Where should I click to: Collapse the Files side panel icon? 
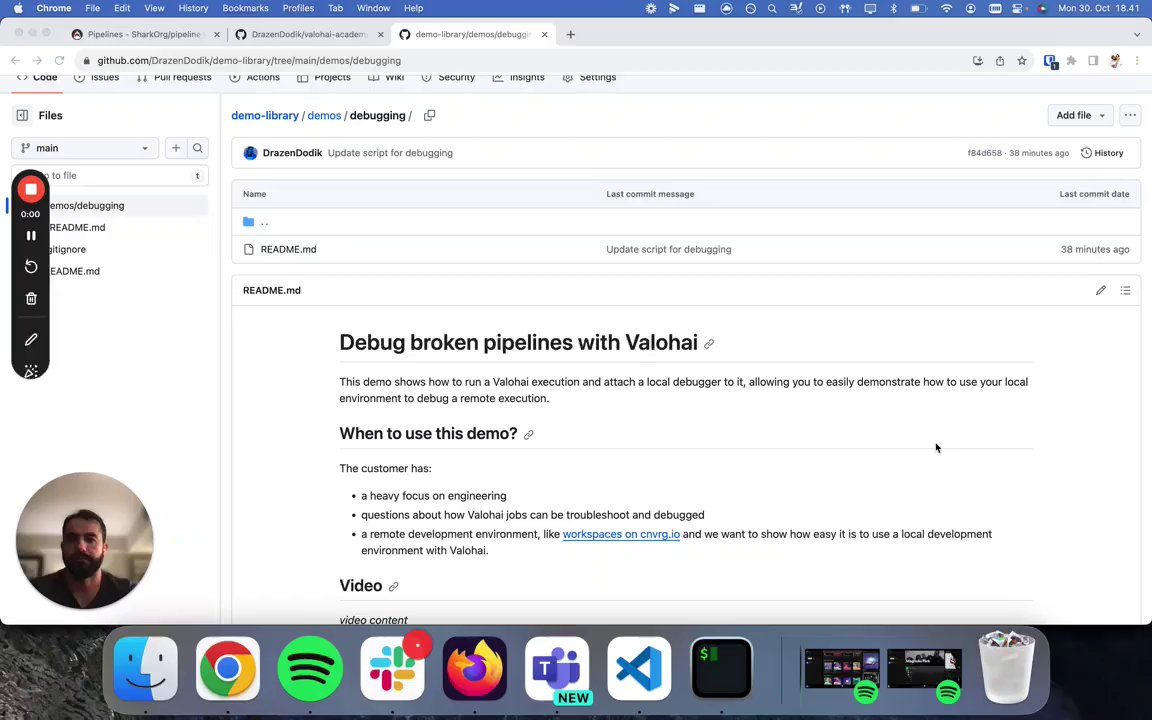click(22, 115)
